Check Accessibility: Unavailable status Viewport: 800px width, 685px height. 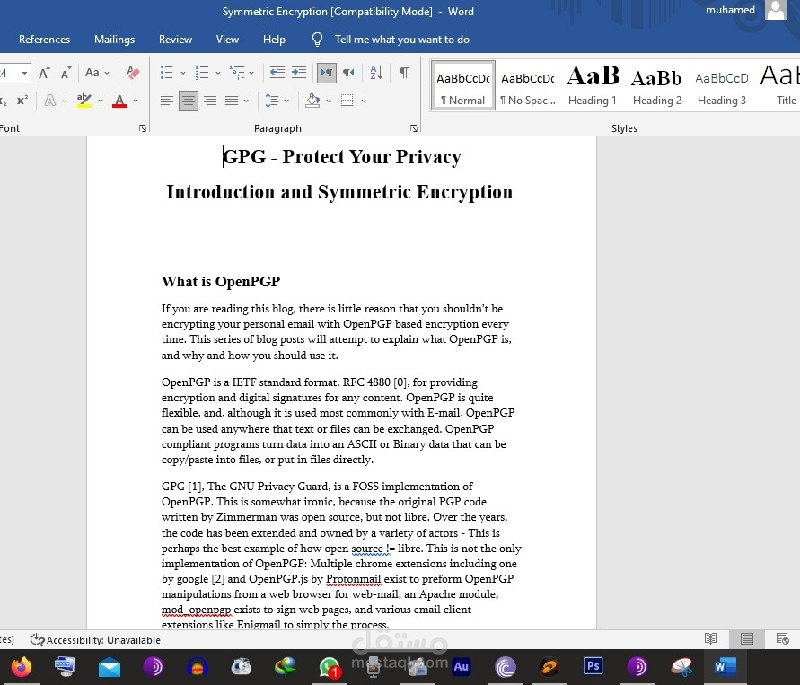point(96,640)
